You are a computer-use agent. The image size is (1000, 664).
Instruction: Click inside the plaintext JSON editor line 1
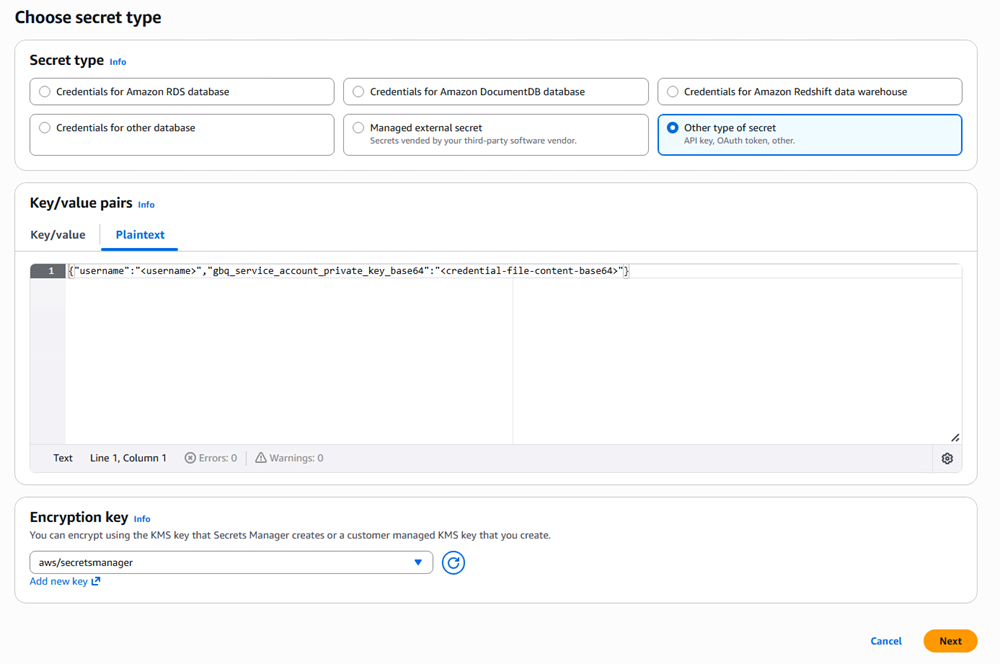350,271
